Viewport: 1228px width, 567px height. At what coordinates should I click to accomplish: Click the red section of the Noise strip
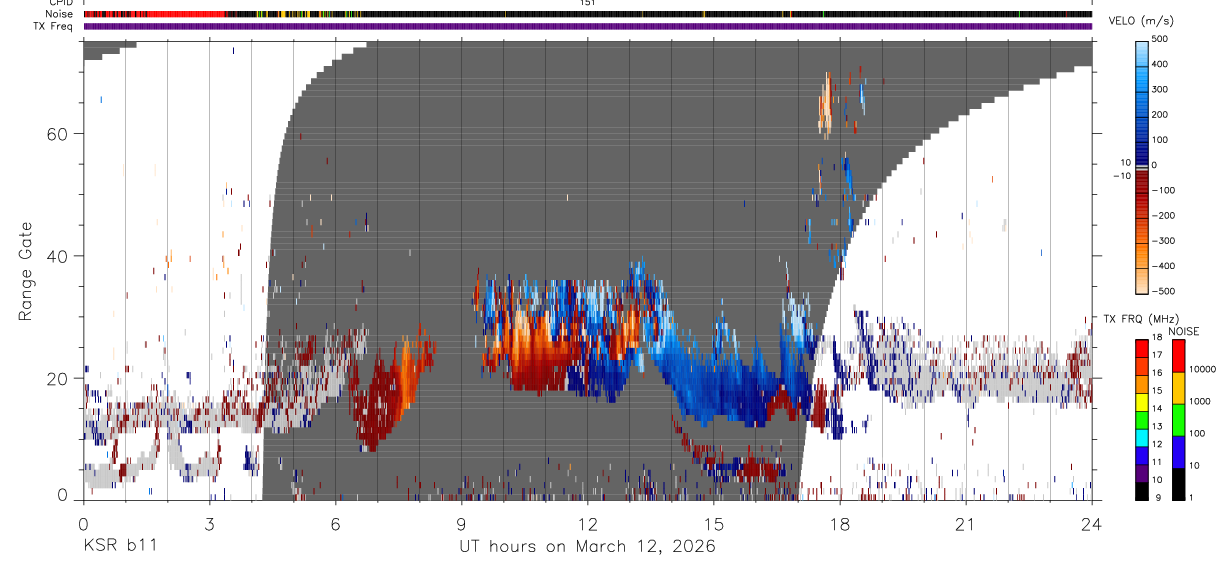(154, 14)
